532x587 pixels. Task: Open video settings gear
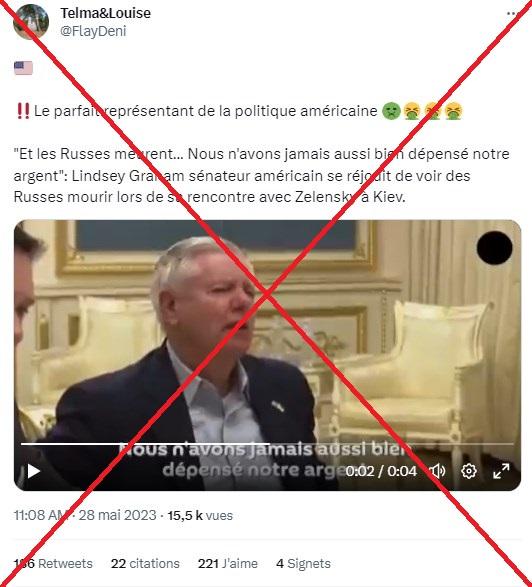(x=469, y=471)
